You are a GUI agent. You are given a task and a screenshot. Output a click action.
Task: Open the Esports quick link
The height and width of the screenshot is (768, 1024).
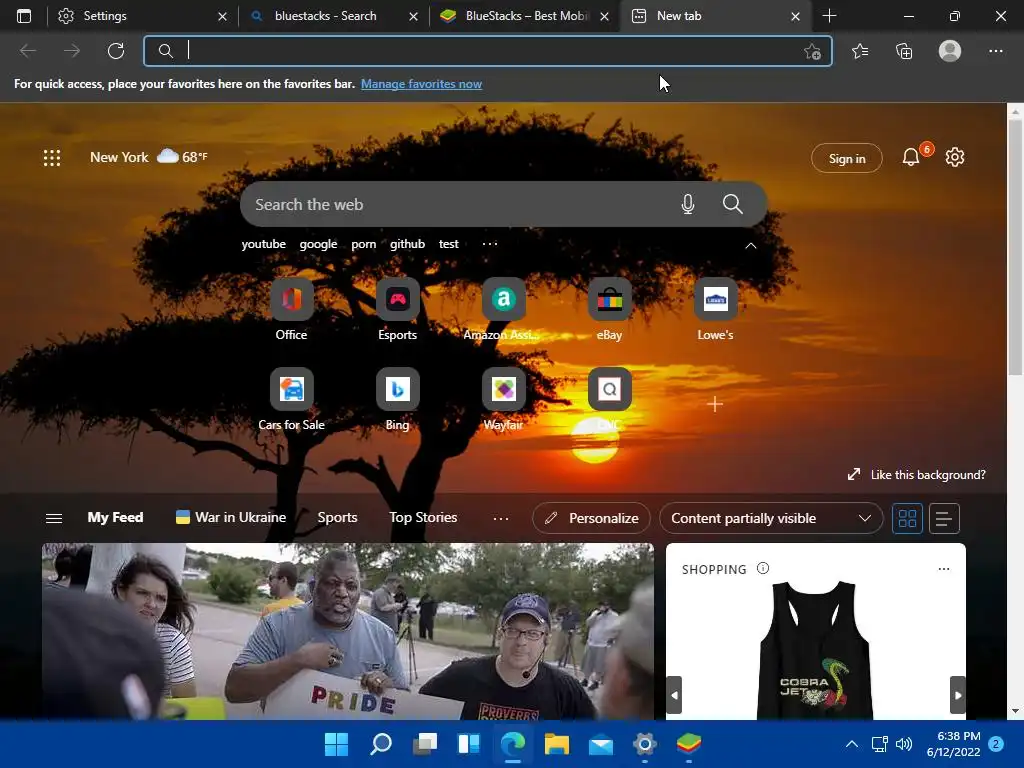click(398, 310)
